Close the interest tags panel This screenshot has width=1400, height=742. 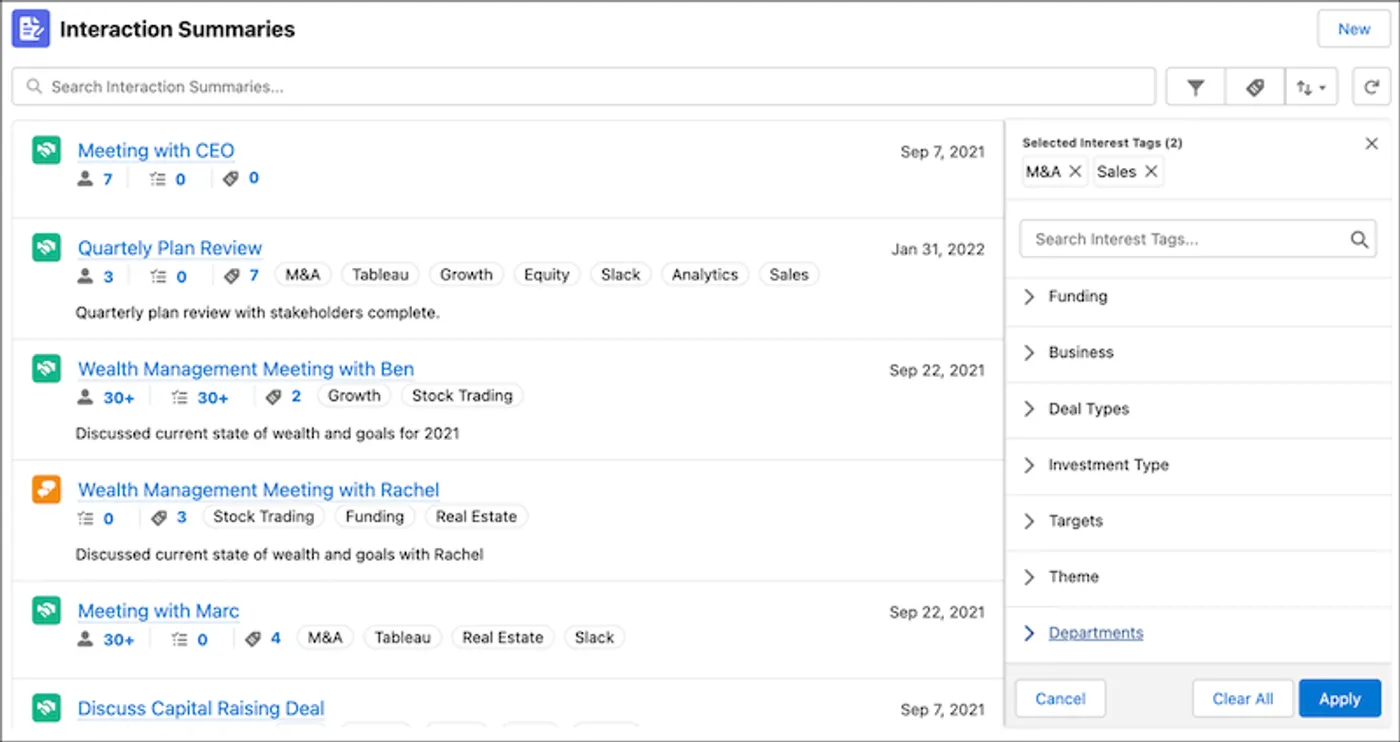(1372, 144)
